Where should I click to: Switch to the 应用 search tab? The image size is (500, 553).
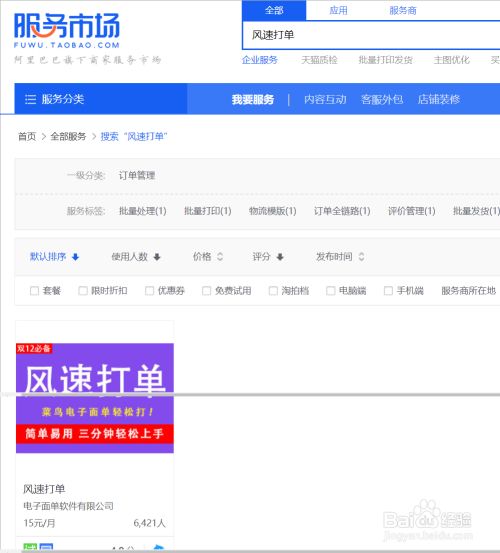339,10
